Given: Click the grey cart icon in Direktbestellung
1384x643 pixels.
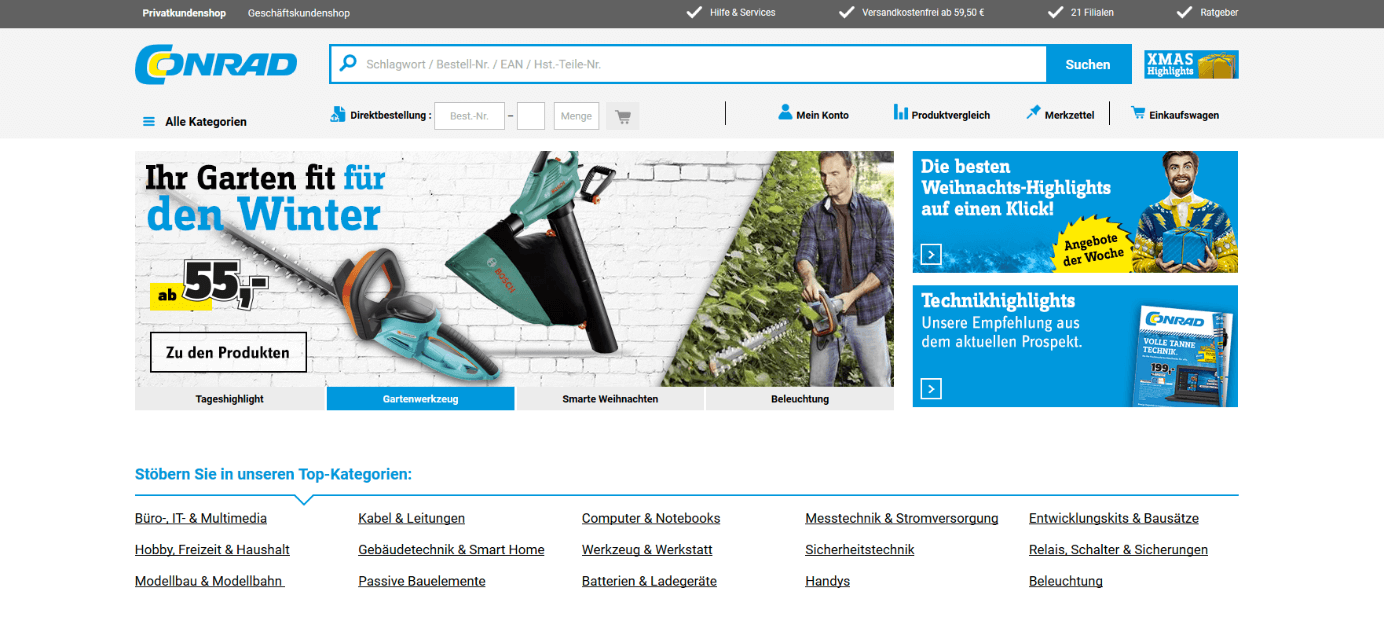Looking at the screenshot, I should (x=623, y=116).
